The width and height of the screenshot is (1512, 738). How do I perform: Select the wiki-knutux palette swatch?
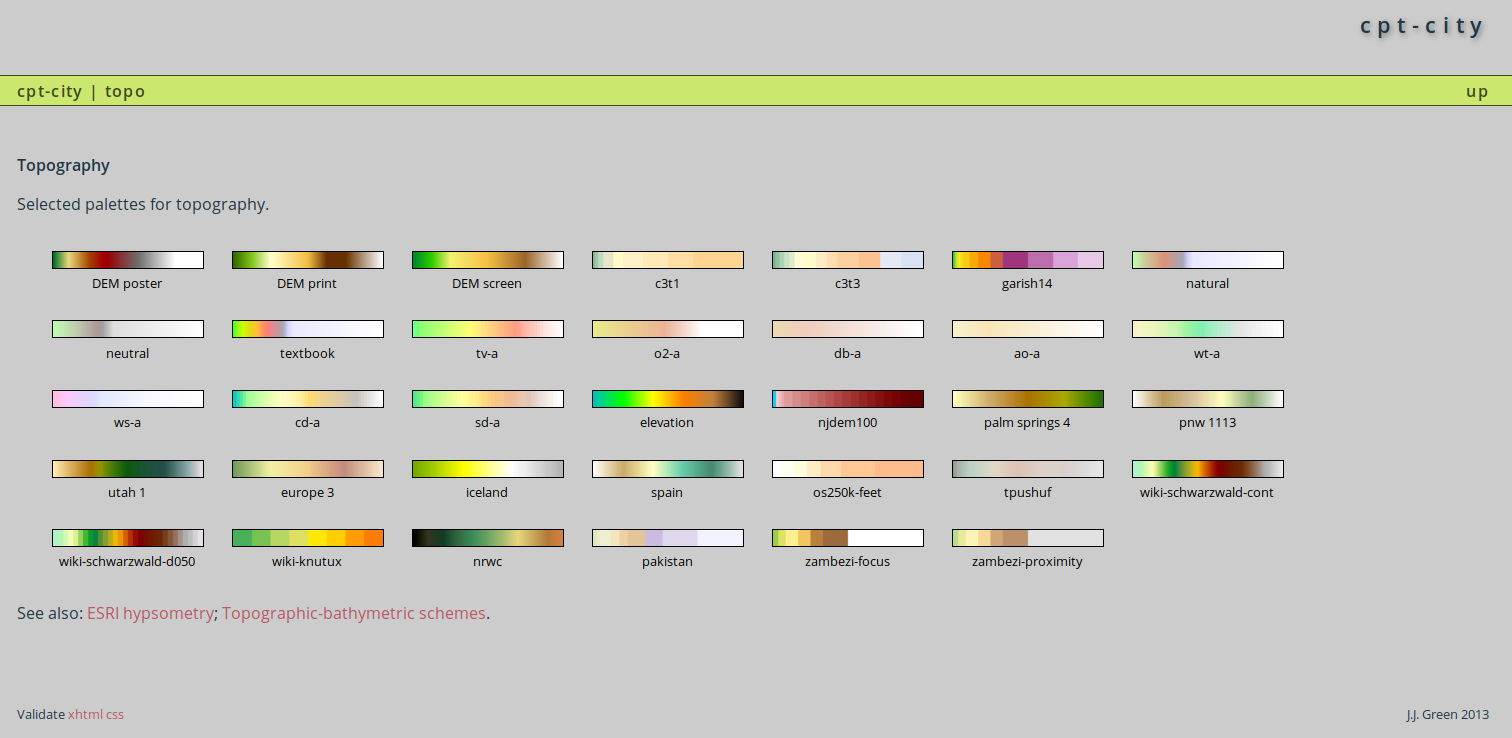[x=308, y=538]
